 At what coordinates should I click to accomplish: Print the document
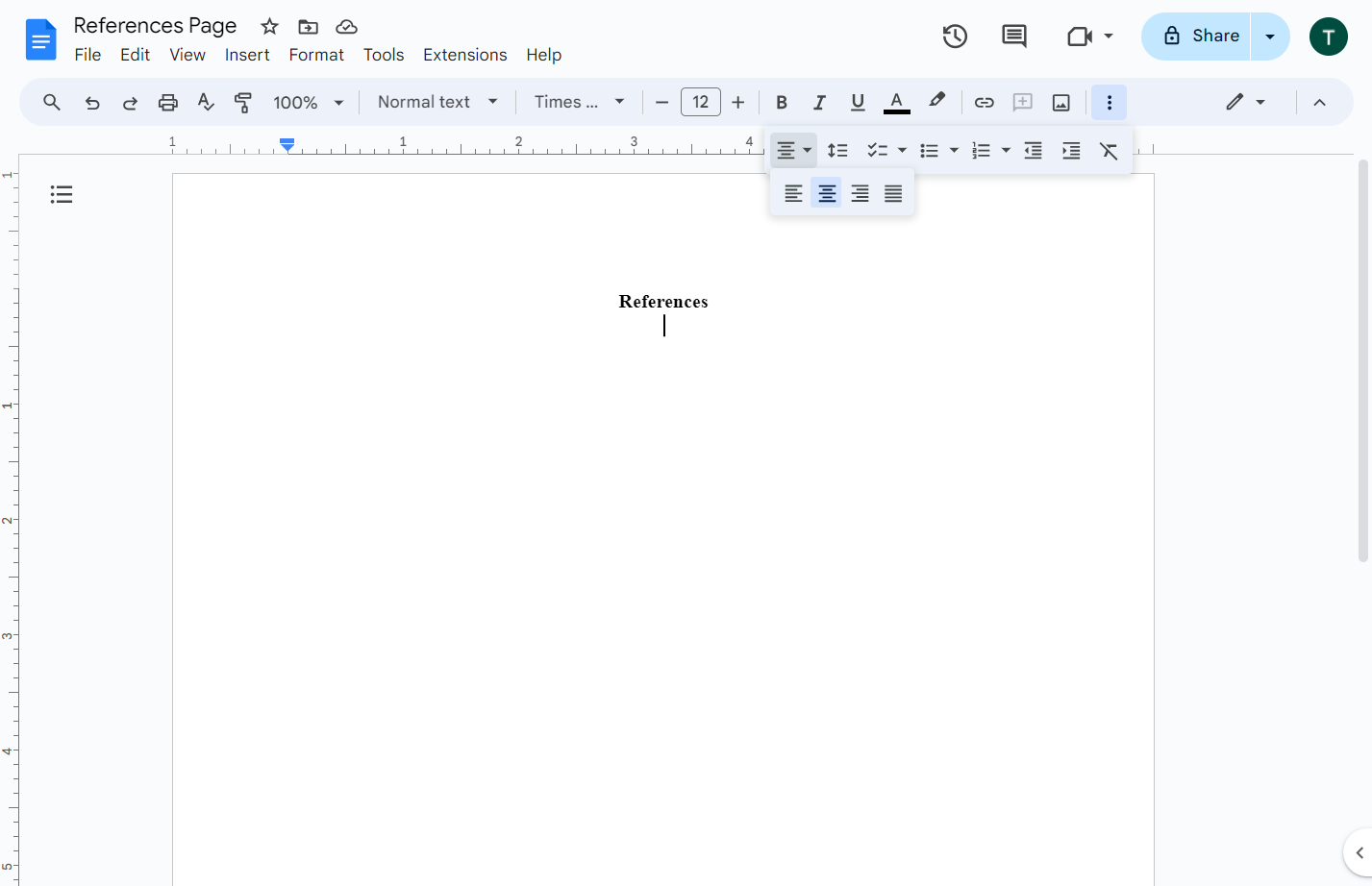168,102
